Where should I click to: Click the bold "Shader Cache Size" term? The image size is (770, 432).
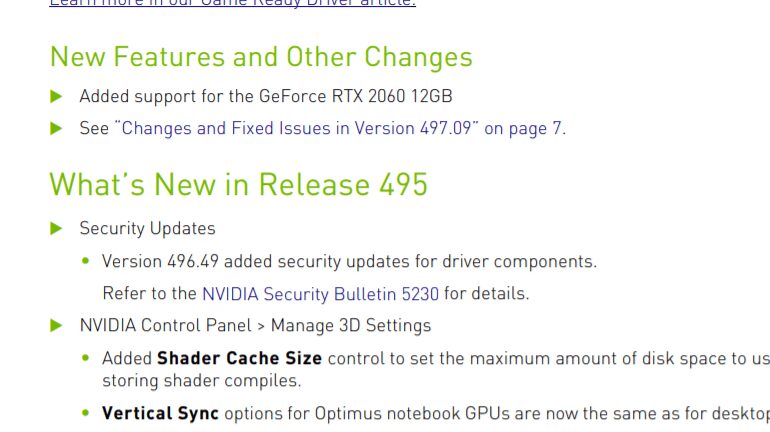tap(239, 358)
